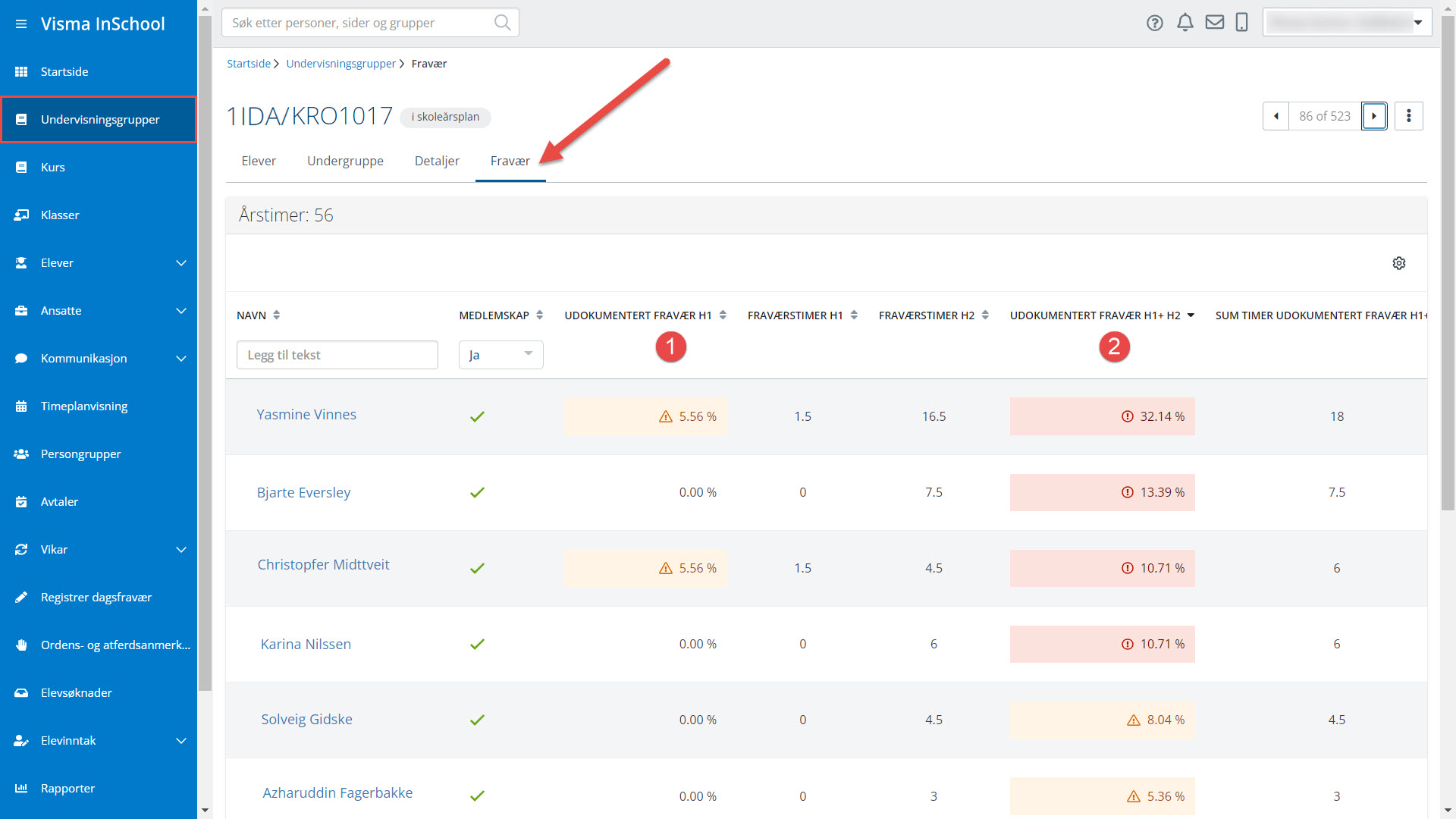This screenshot has height=819, width=1456.
Task: Expand the Ansatte sidebar section
Action: [x=181, y=311]
